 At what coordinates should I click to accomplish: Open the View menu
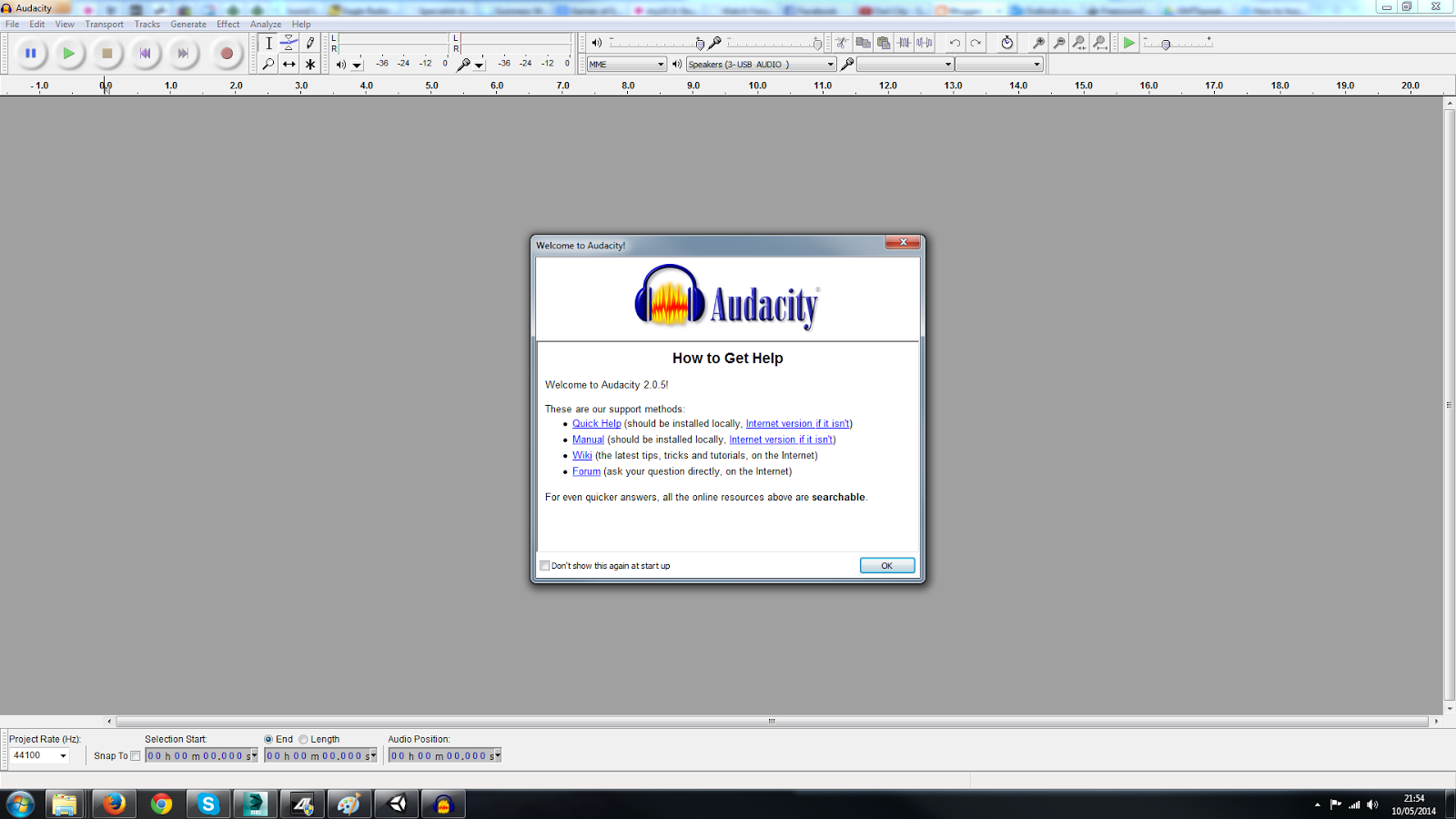(x=65, y=25)
